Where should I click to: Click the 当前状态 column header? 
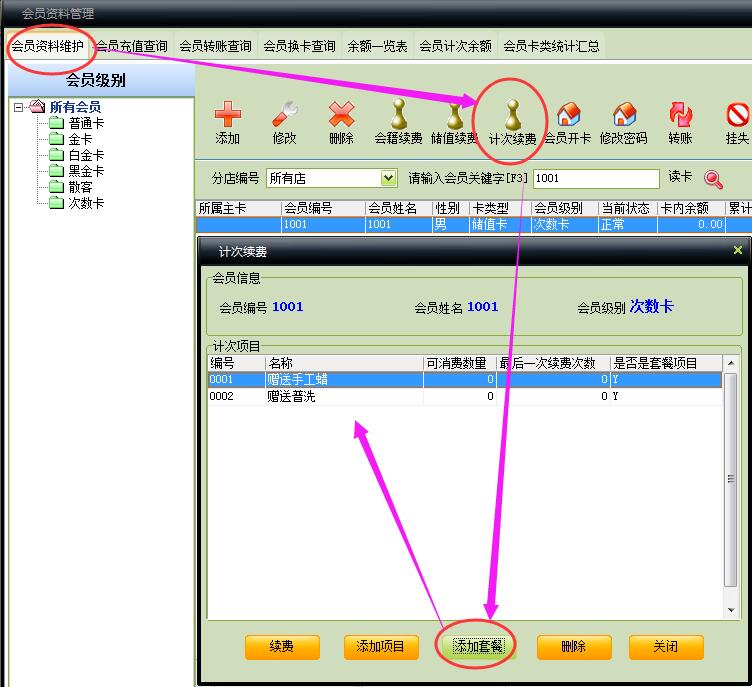(x=628, y=208)
